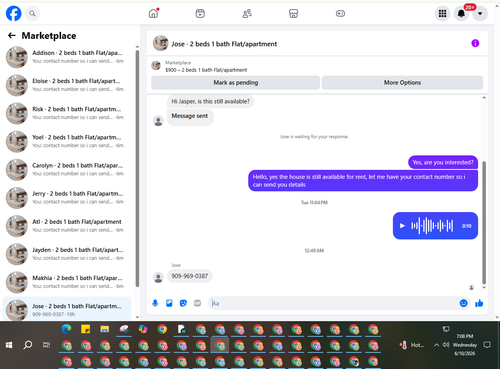Open File Explorer from taskbar

[x=105, y=329]
